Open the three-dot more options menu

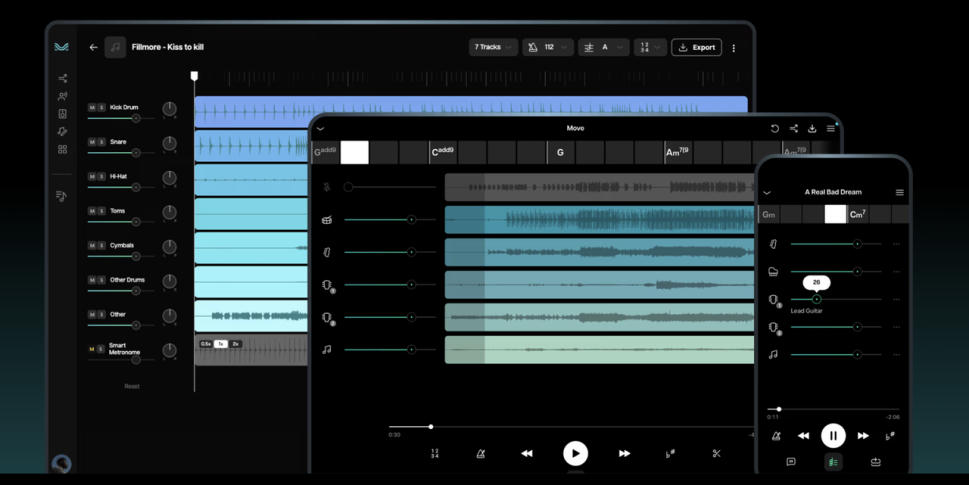[x=733, y=48]
